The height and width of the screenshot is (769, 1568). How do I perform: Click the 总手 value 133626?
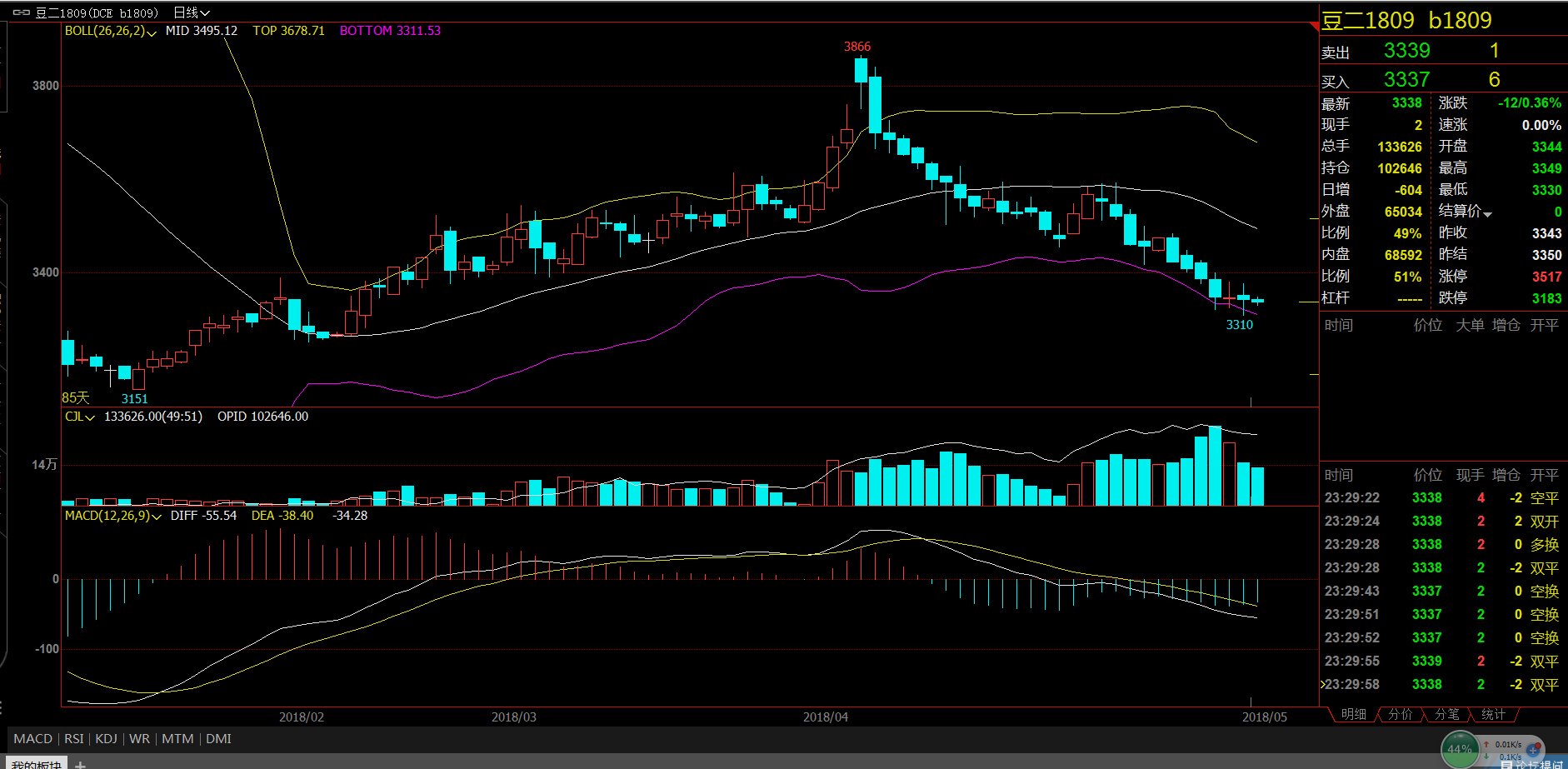click(1400, 147)
